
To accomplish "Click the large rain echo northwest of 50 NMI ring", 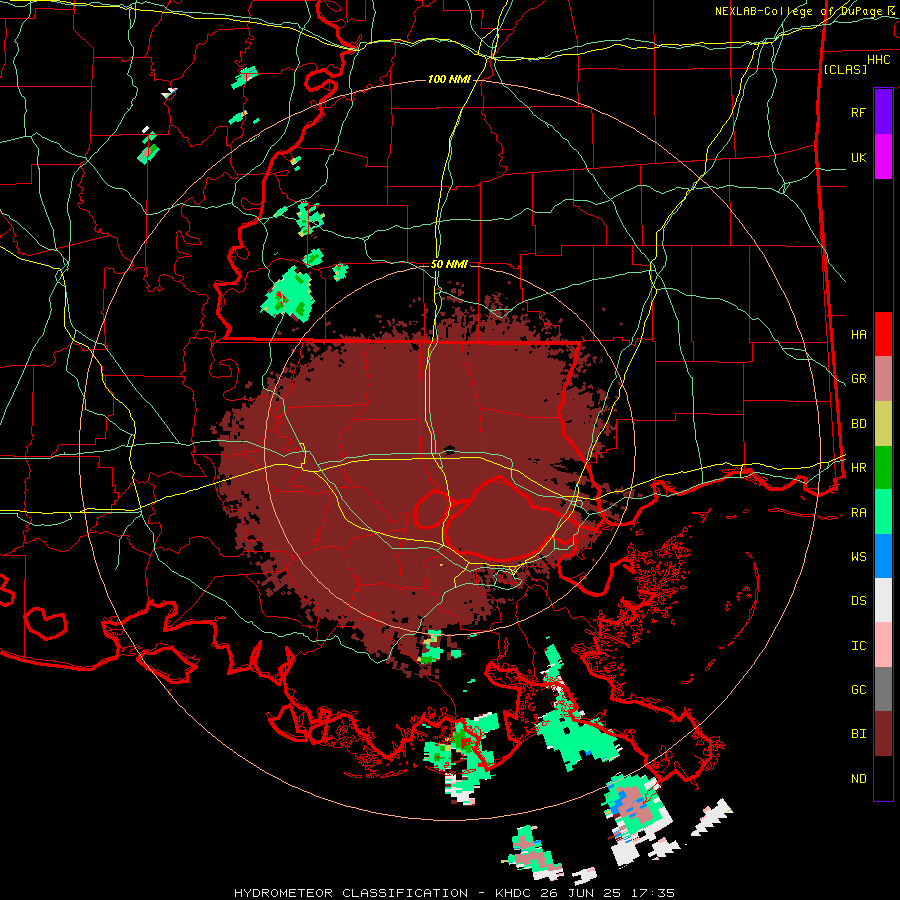I will (x=289, y=294).
